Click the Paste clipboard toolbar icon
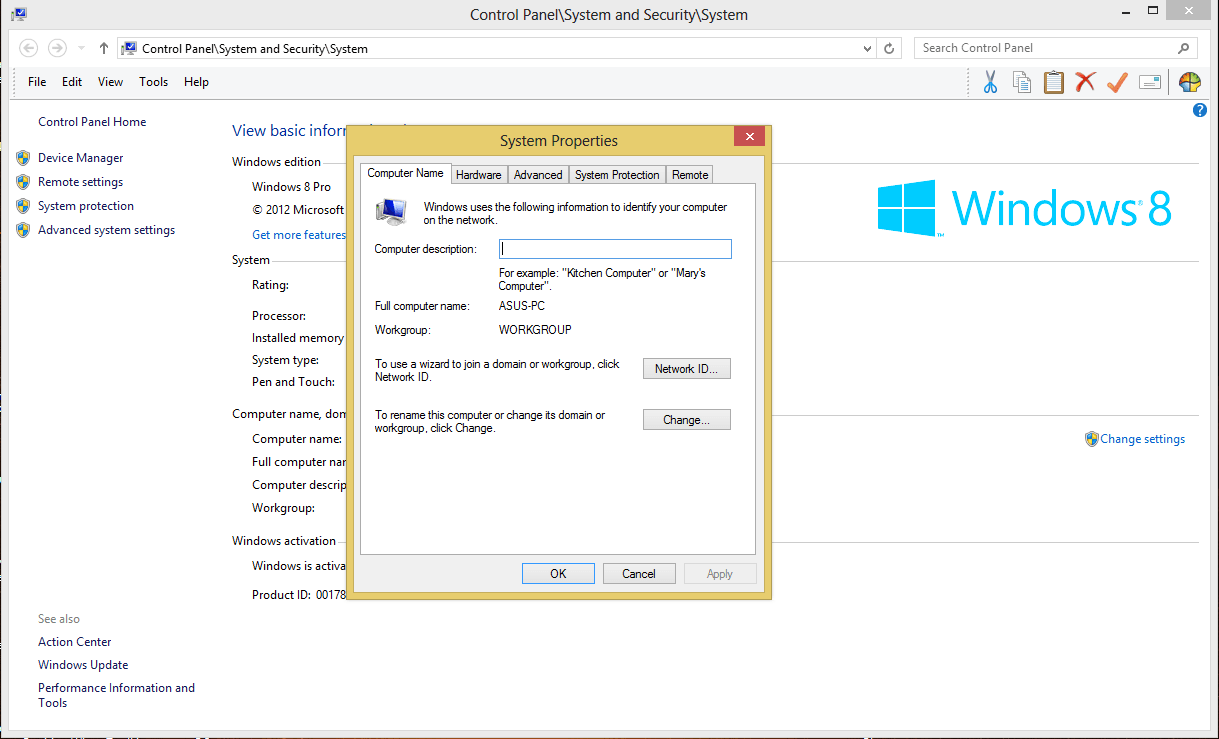The height and width of the screenshot is (739, 1219). pos(1053,82)
